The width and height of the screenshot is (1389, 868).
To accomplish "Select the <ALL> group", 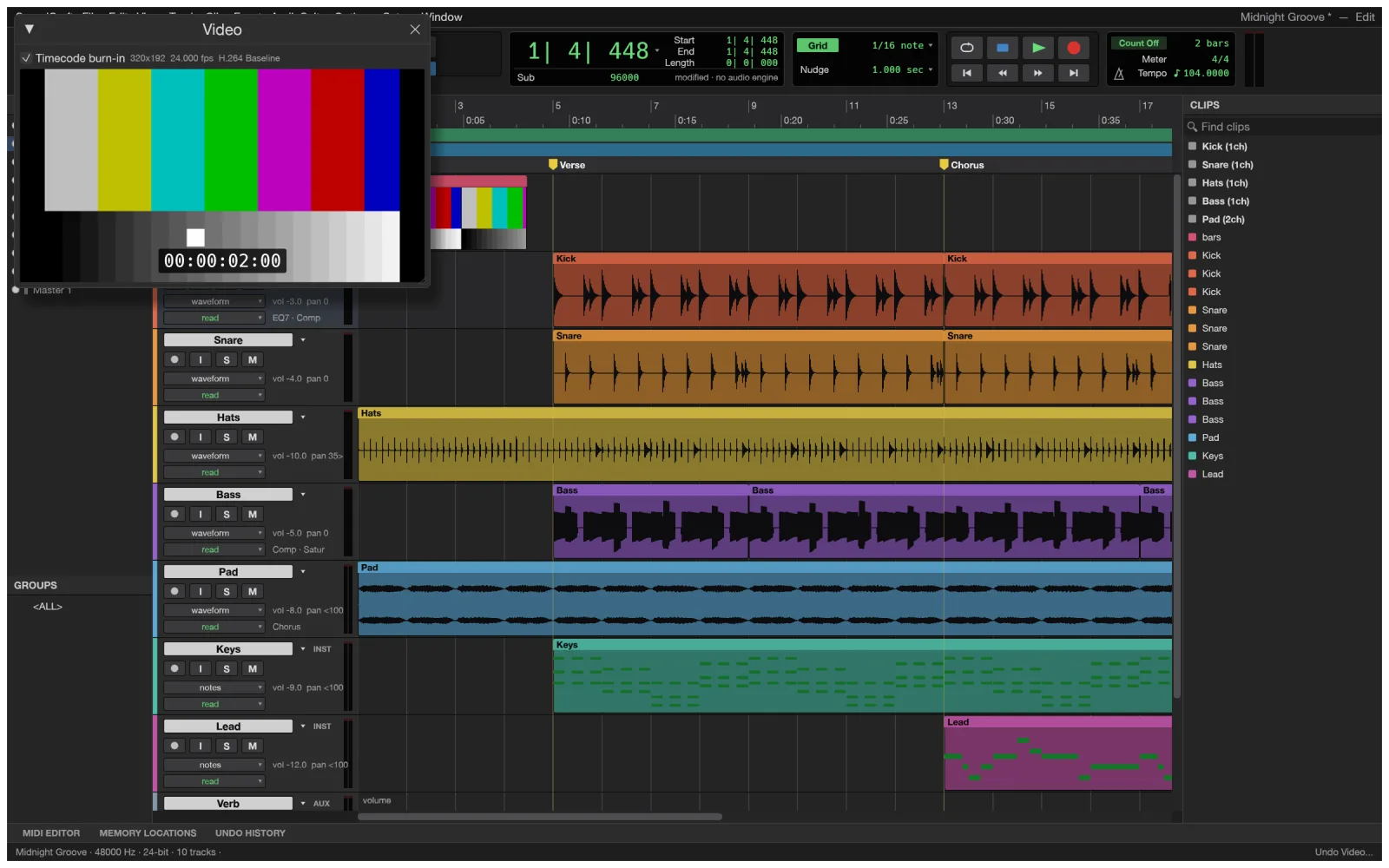I will (x=48, y=607).
